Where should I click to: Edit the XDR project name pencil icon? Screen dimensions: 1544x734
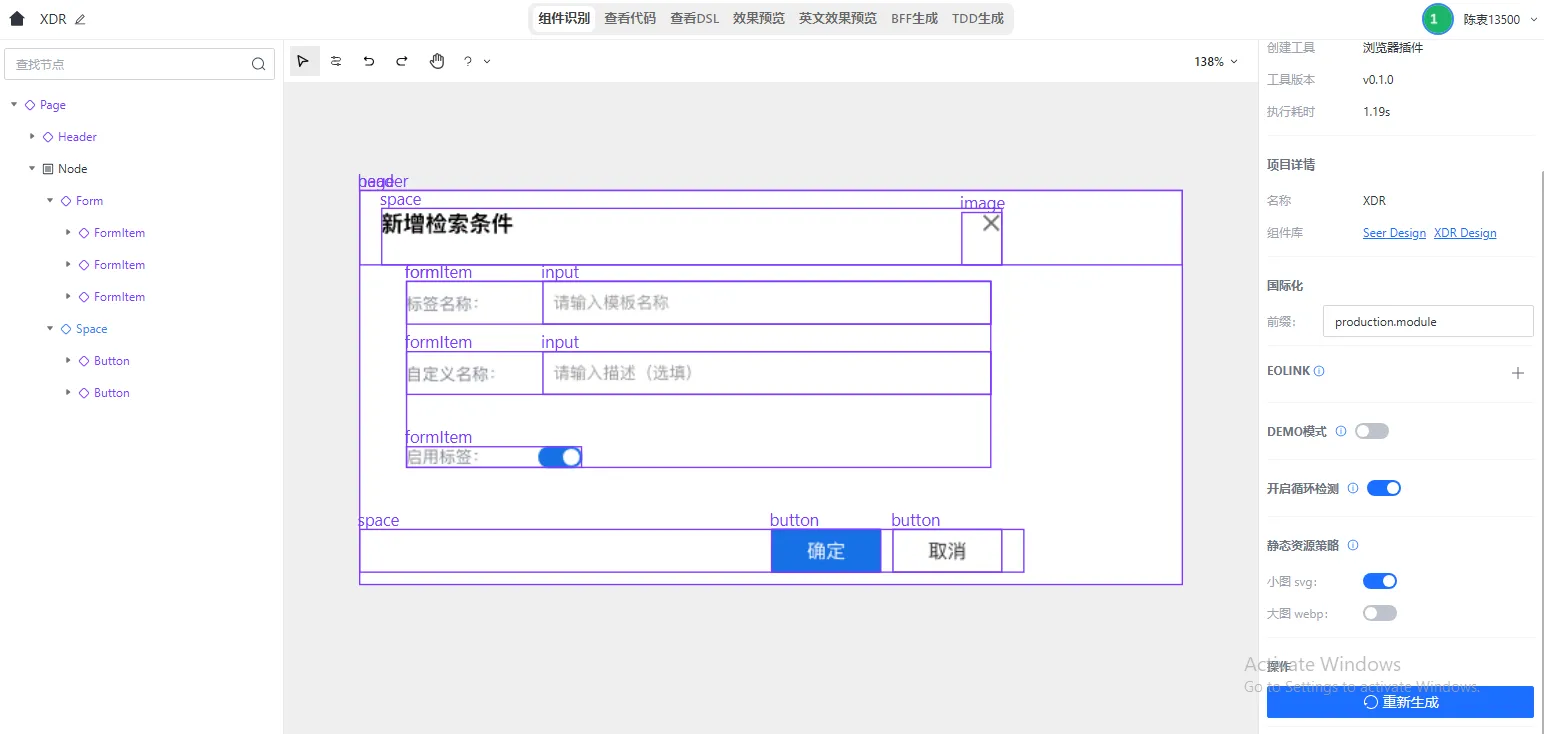(x=80, y=19)
